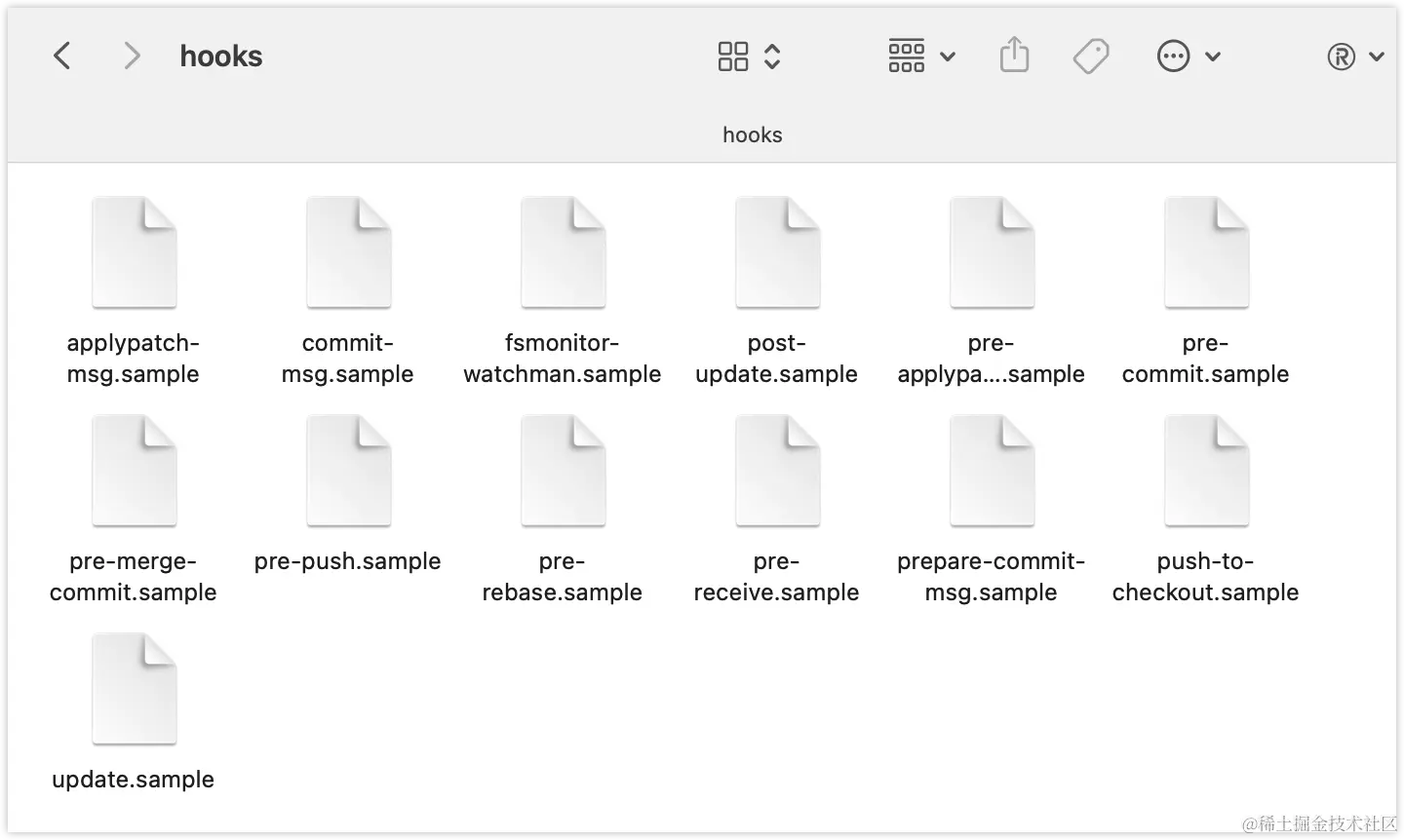Select the post-update.sample file icon

[778, 252]
